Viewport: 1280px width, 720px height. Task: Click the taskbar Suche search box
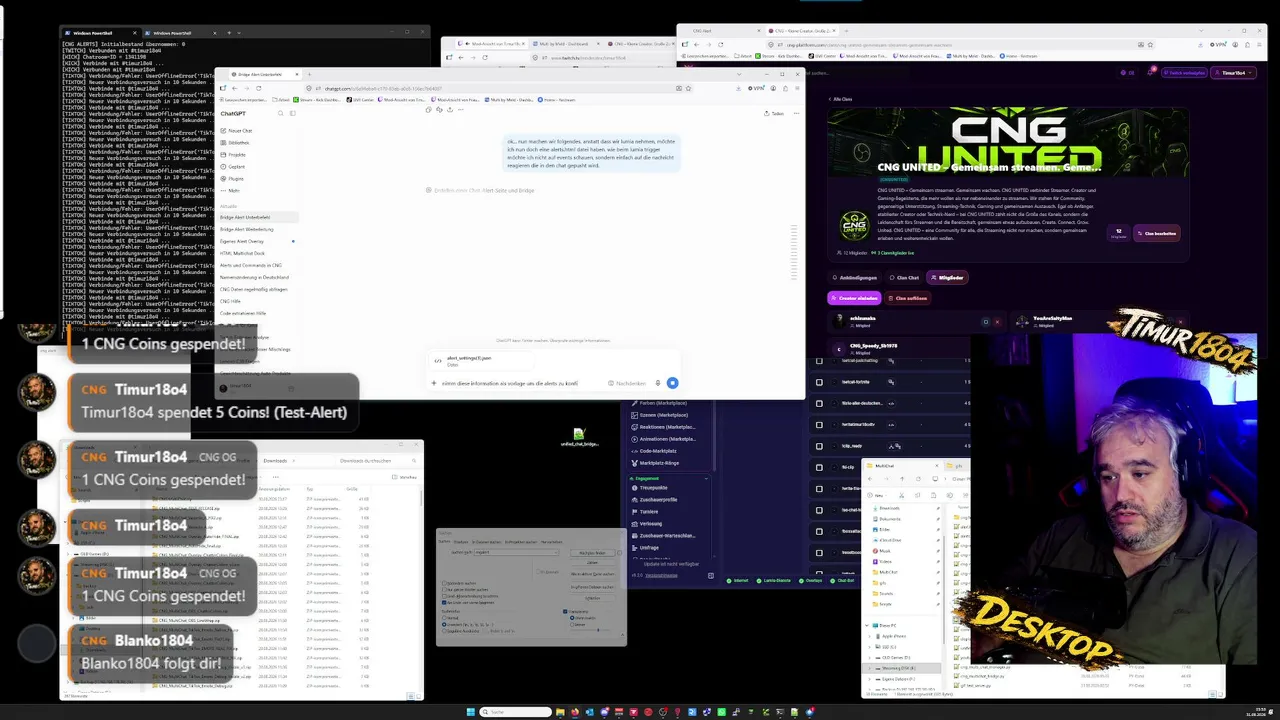pyautogui.click(x=516, y=712)
